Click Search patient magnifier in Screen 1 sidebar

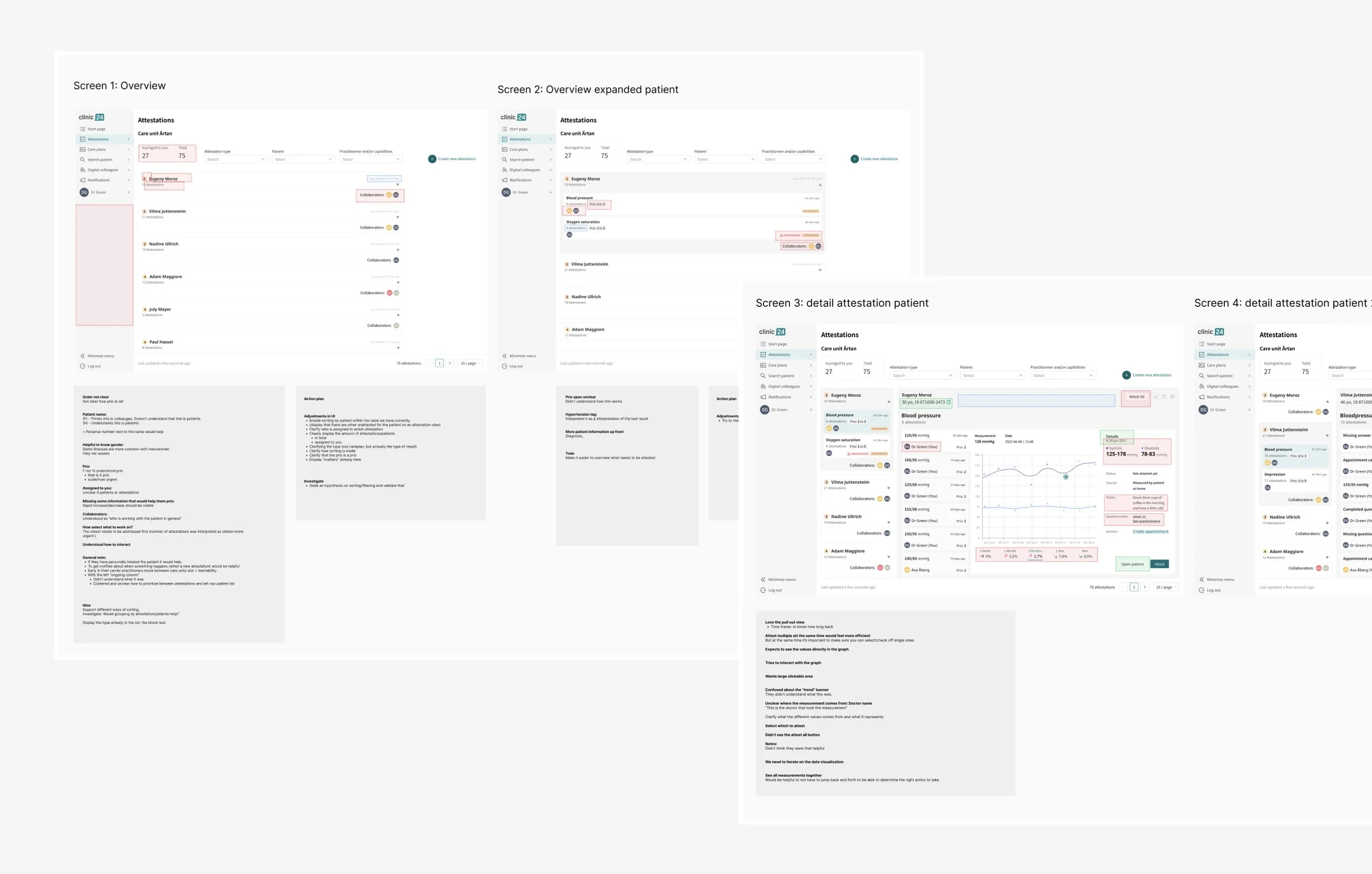click(83, 160)
